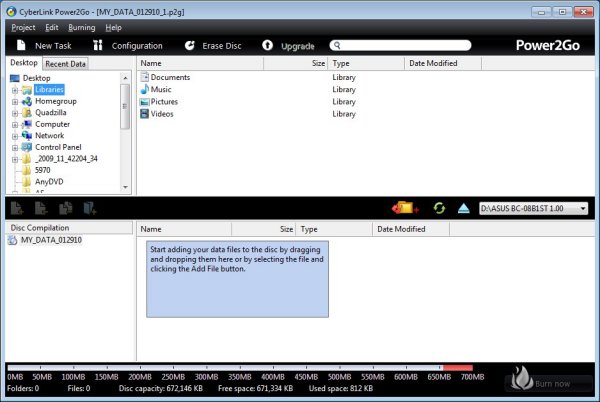Click first add file icon in compilation toolbar
600x402 pixels.
tap(17, 208)
